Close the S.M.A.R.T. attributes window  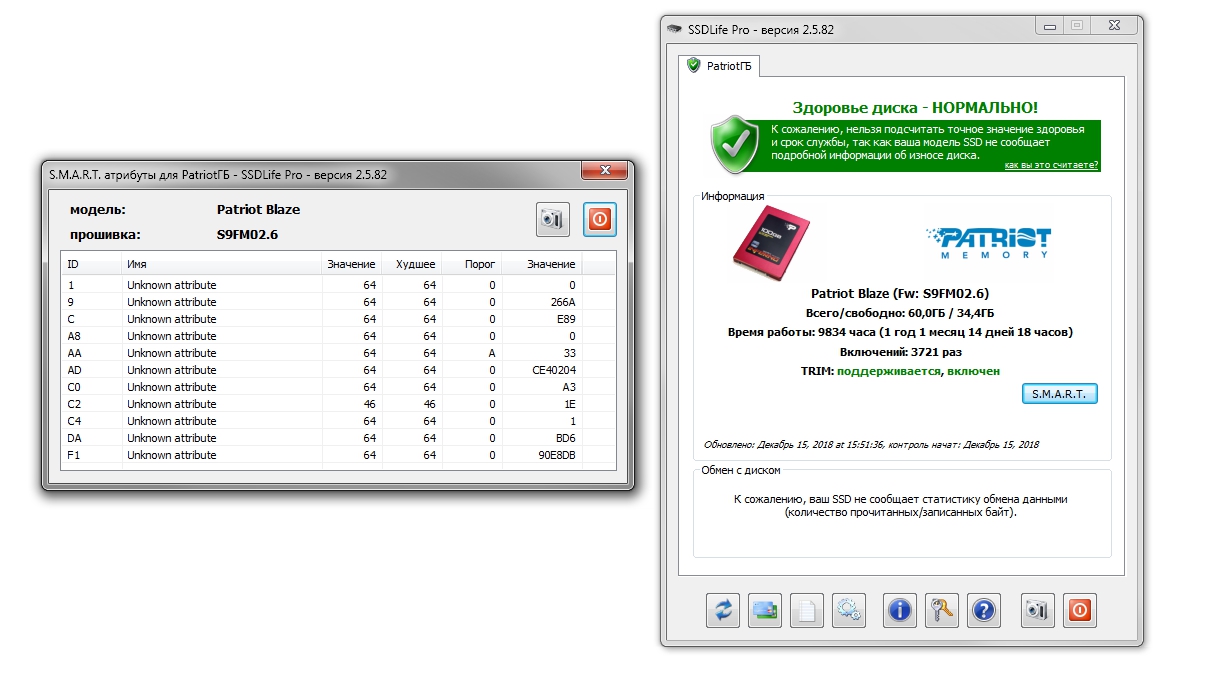pos(603,171)
